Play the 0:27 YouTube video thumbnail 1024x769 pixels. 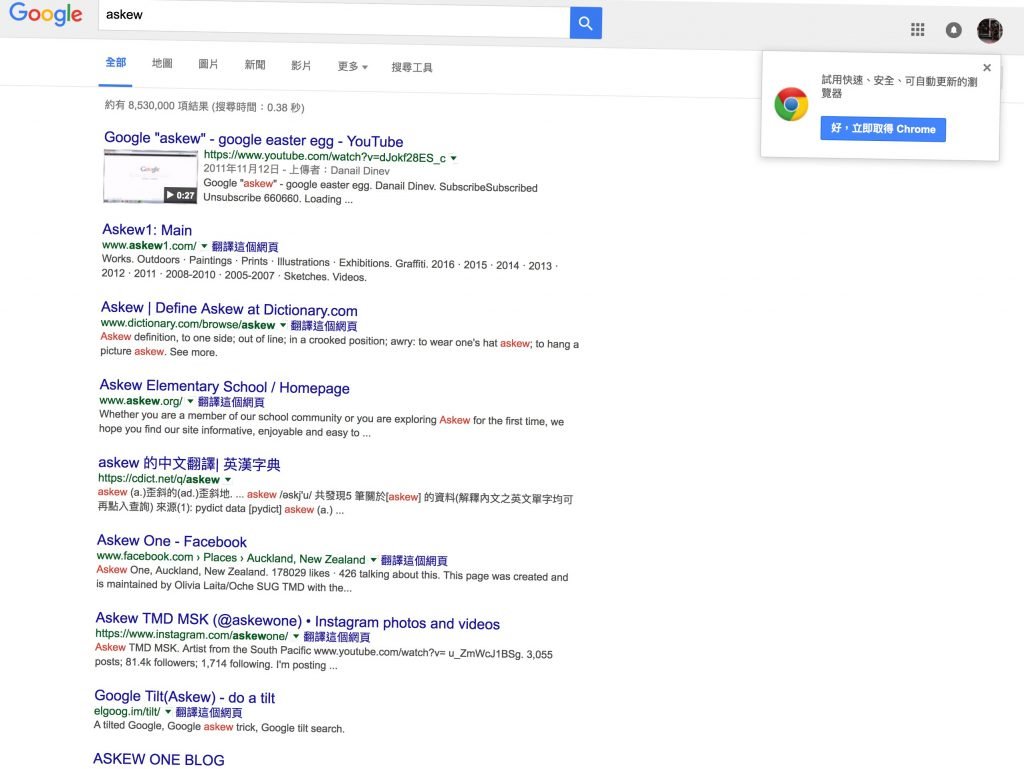(x=150, y=176)
